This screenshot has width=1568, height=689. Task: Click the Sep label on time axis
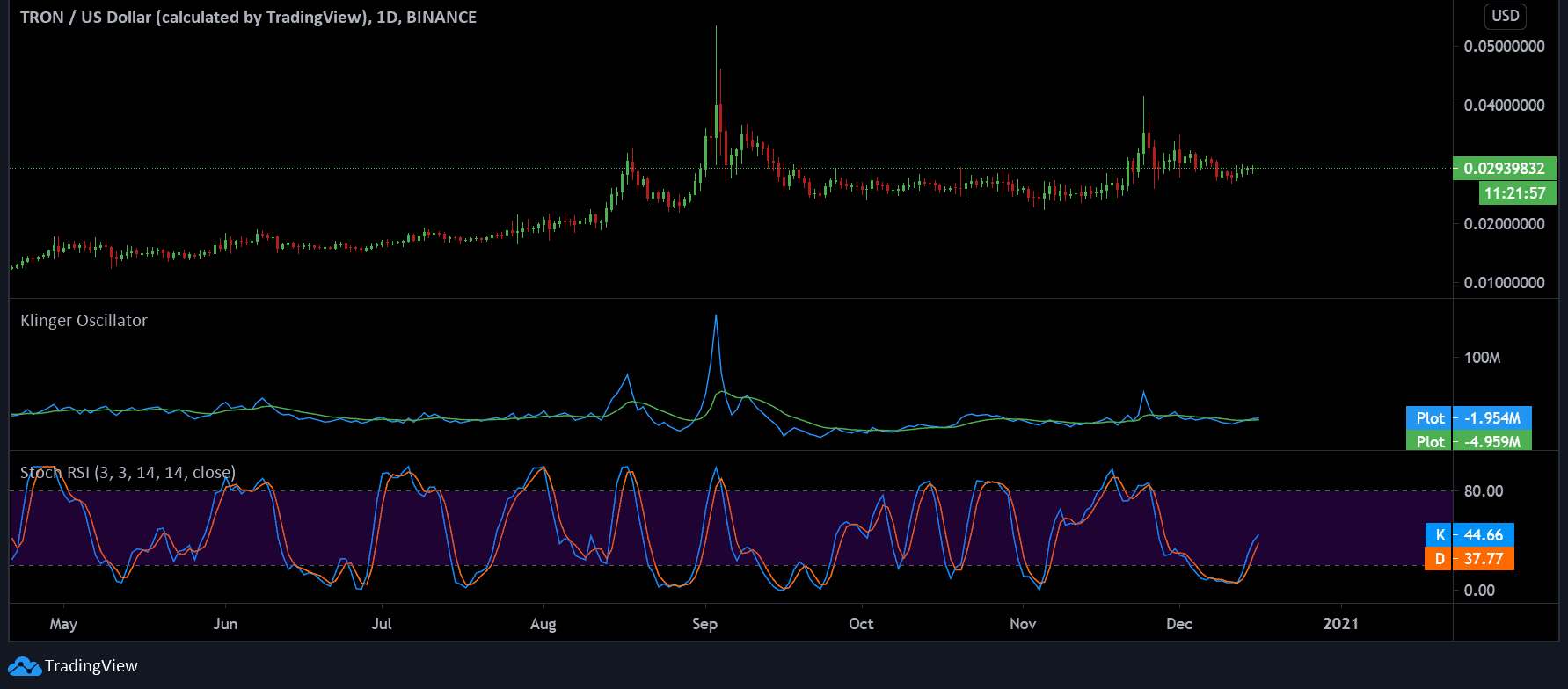[705, 624]
